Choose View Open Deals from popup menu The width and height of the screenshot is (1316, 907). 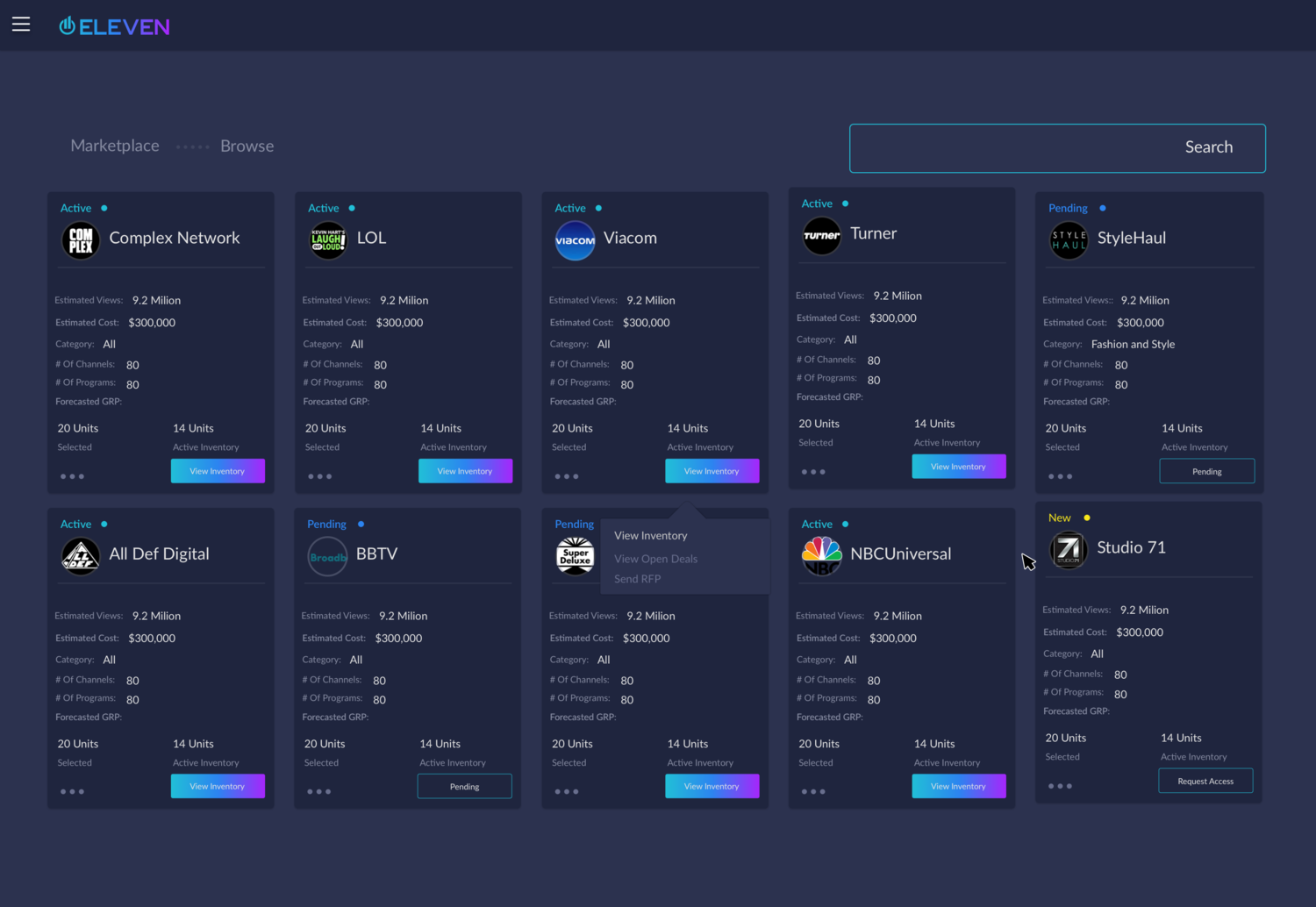(655, 559)
